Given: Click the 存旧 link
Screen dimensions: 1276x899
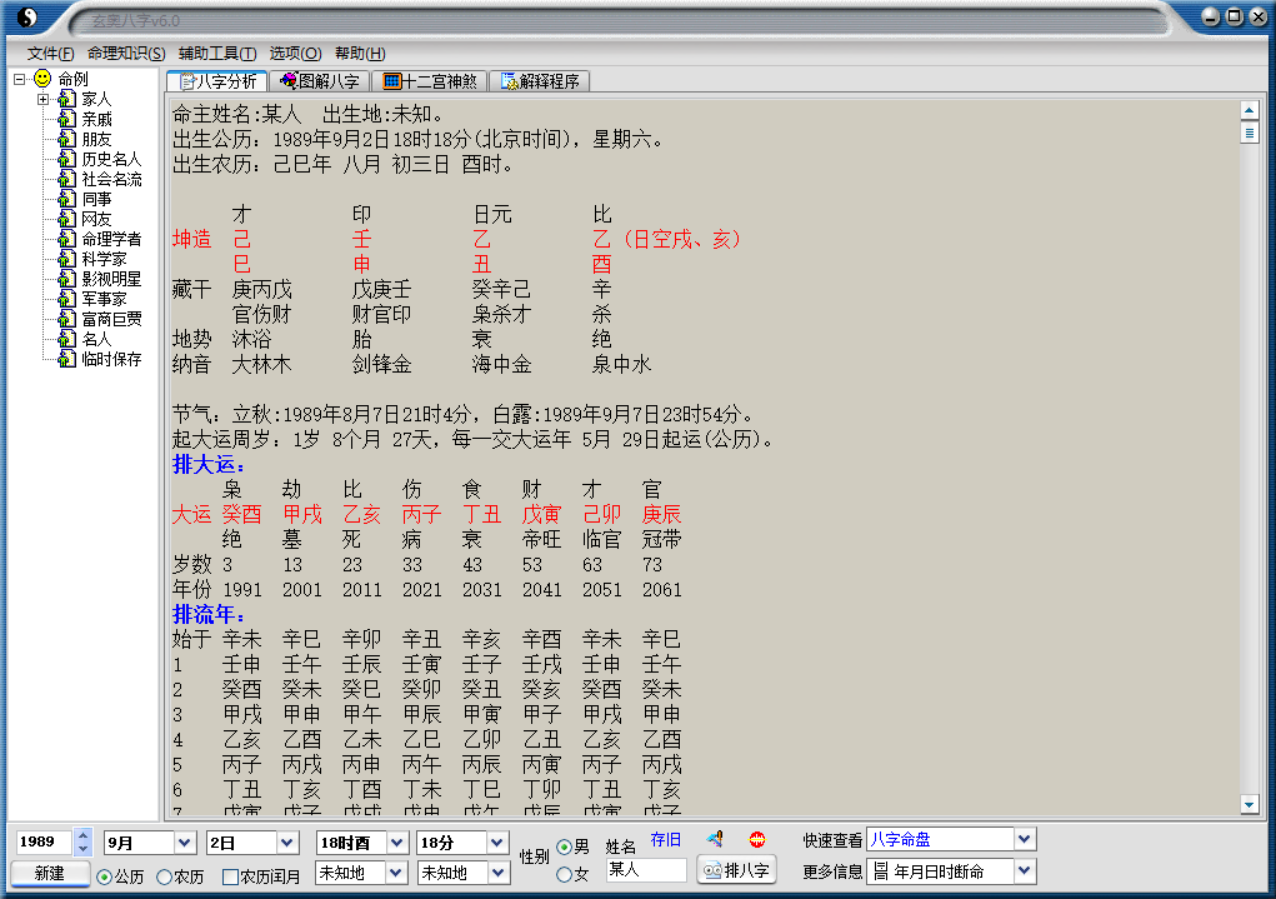Looking at the screenshot, I should point(667,839).
